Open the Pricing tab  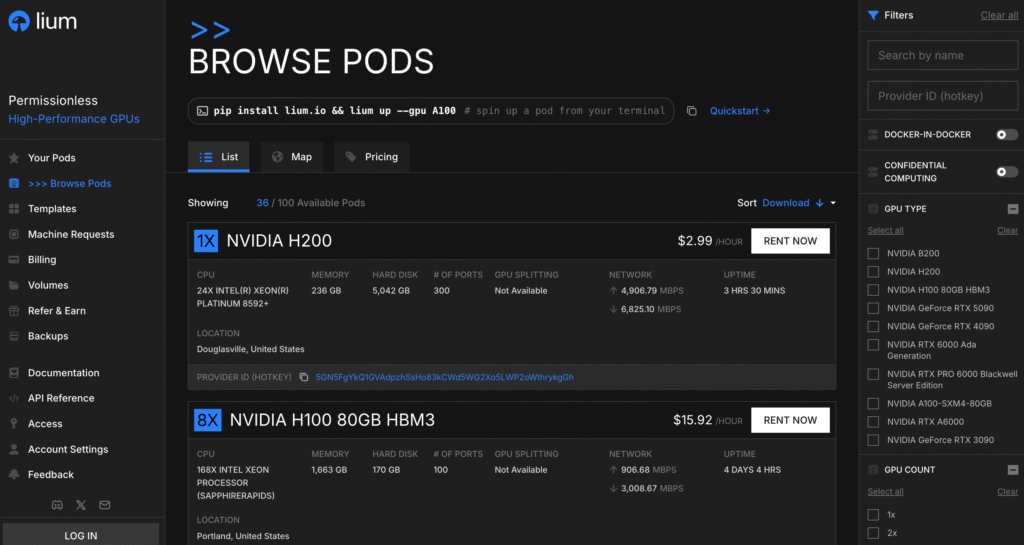pyautogui.click(x=371, y=157)
